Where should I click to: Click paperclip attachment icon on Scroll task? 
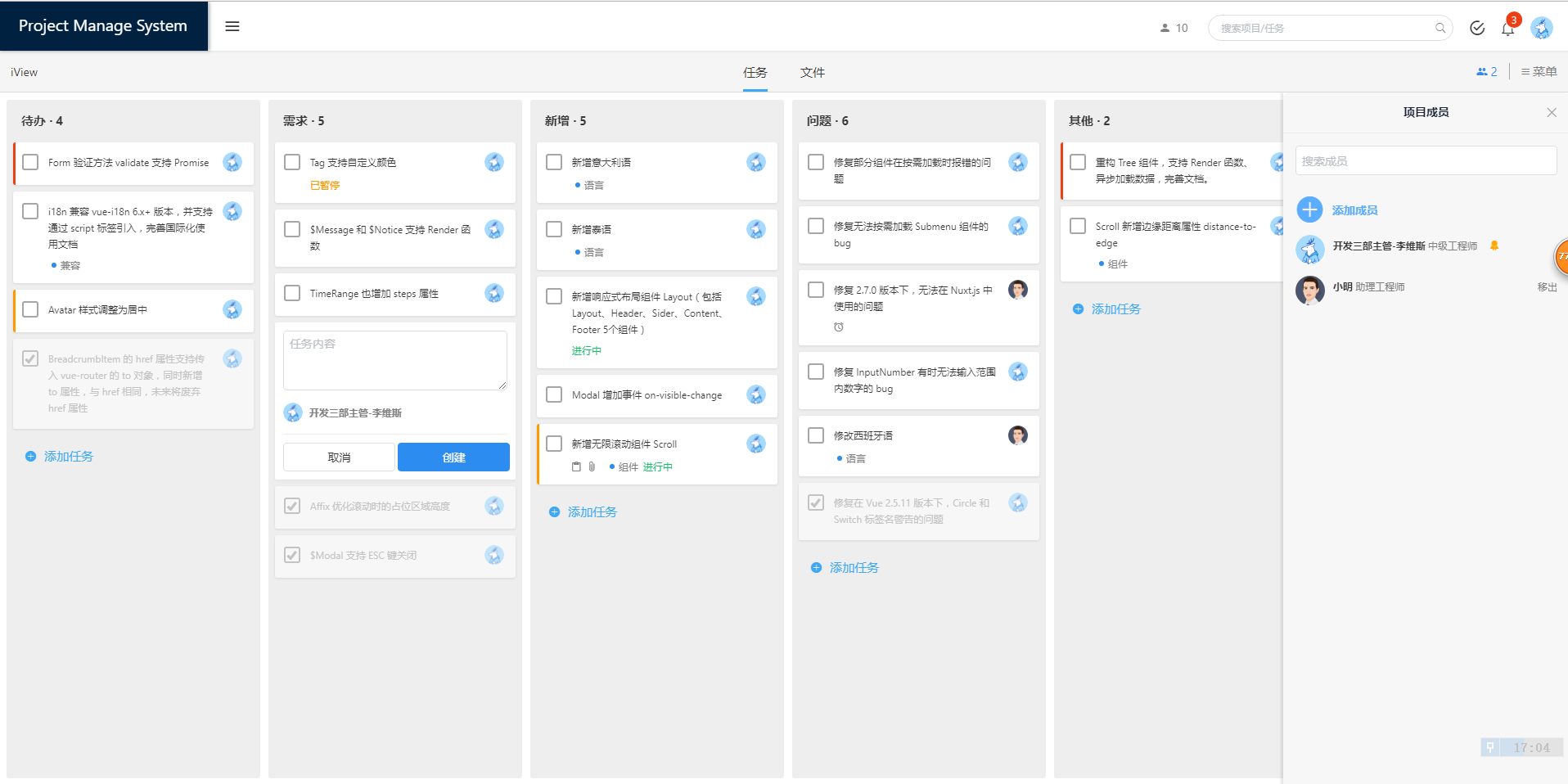point(592,466)
